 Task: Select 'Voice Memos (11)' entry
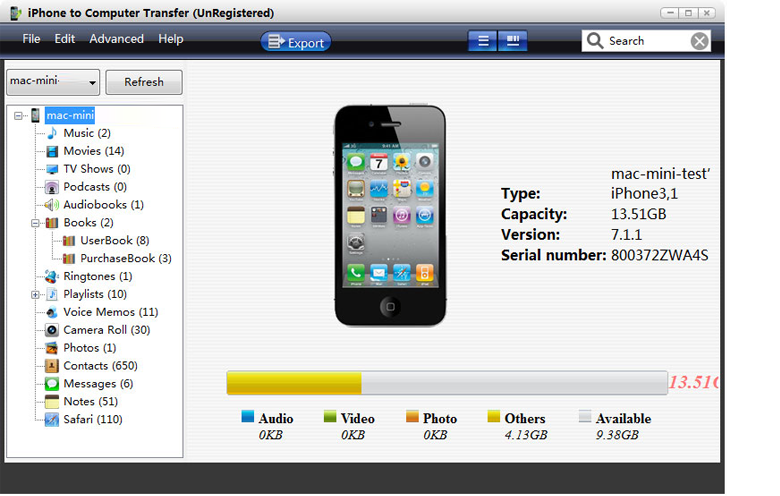[x=111, y=312]
